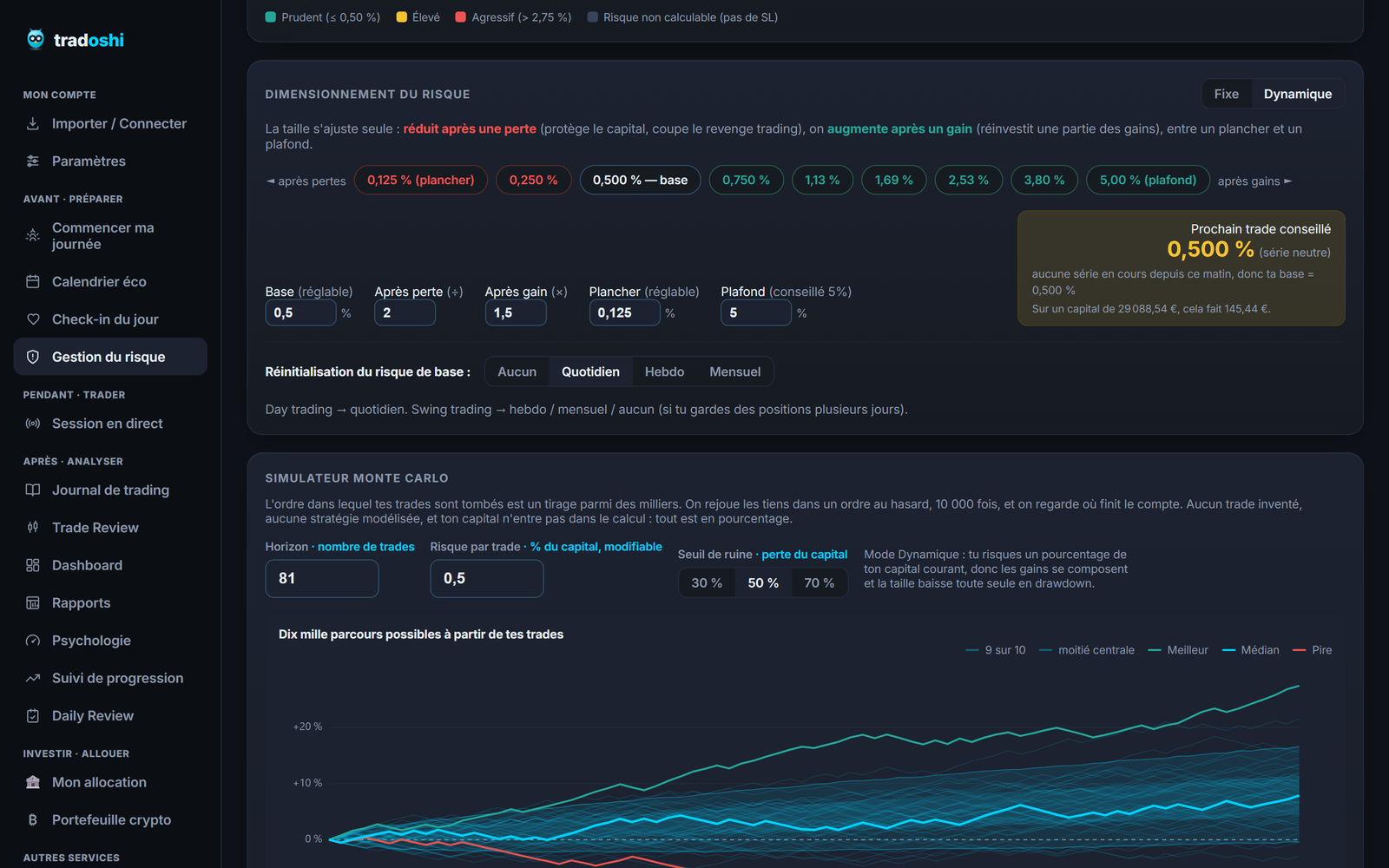Click the Médian legend swatch

[1228, 650]
